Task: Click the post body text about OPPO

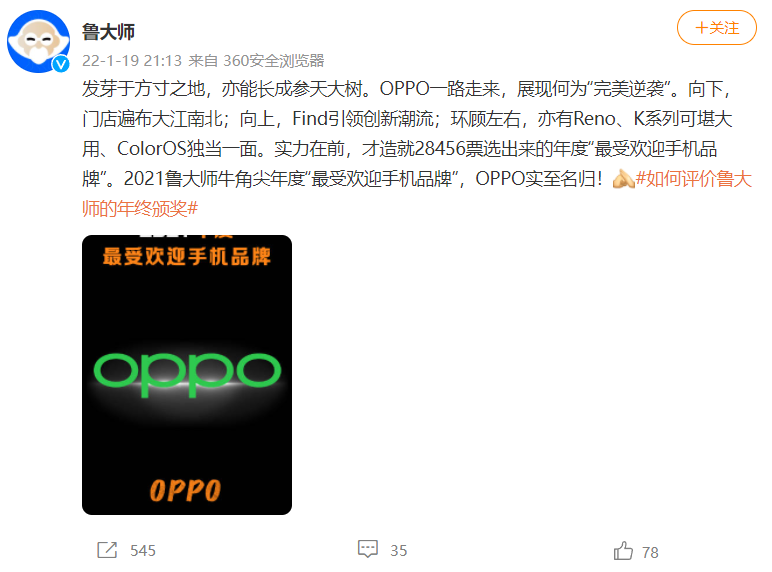Action: [x=417, y=149]
